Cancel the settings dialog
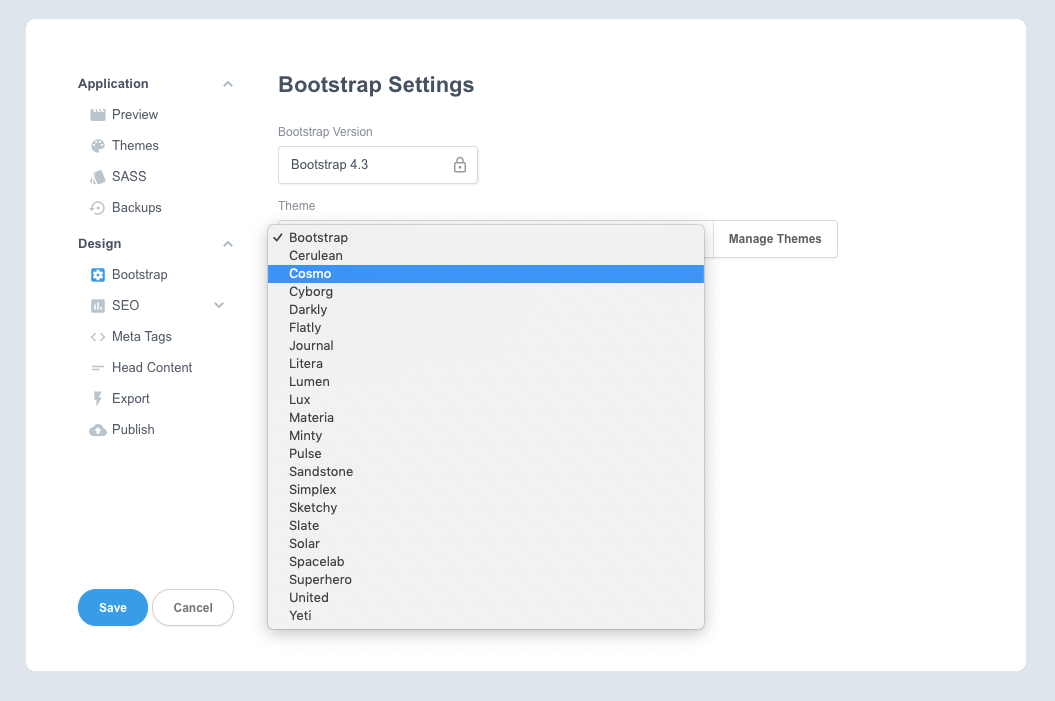Viewport: 1055px width, 701px height. tap(193, 607)
